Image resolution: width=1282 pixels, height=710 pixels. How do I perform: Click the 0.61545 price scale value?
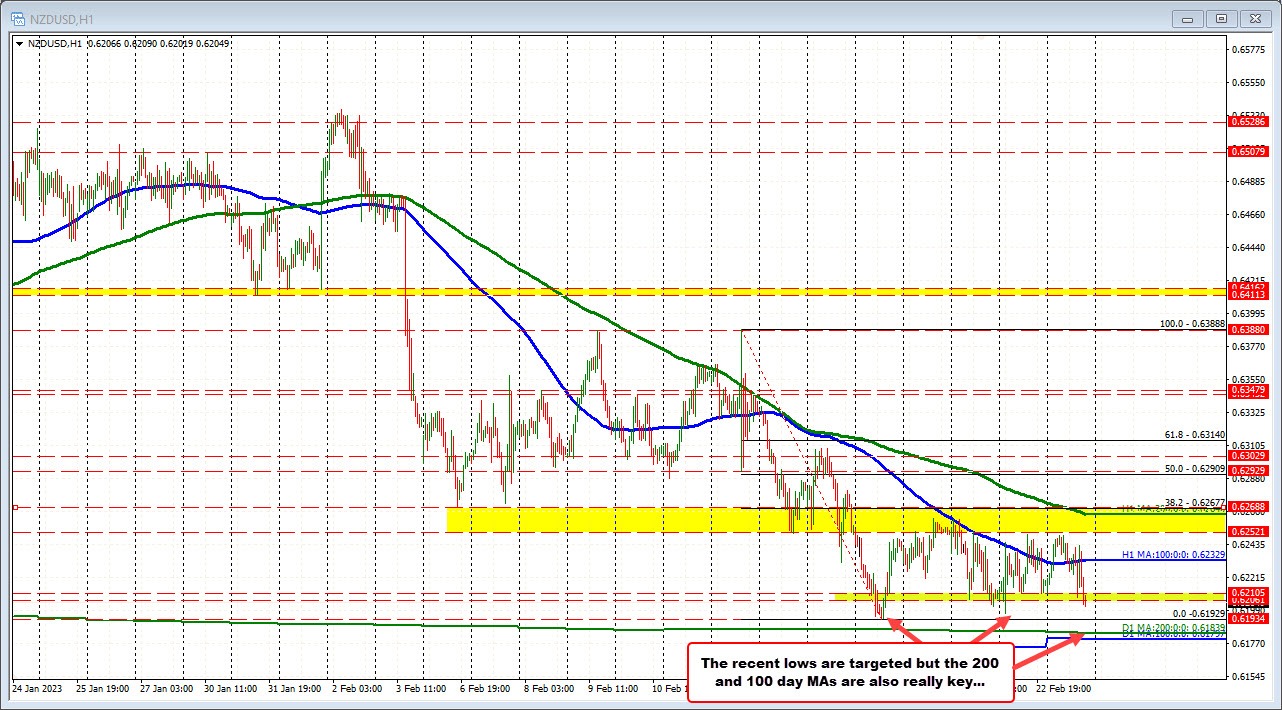tap(1251, 676)
